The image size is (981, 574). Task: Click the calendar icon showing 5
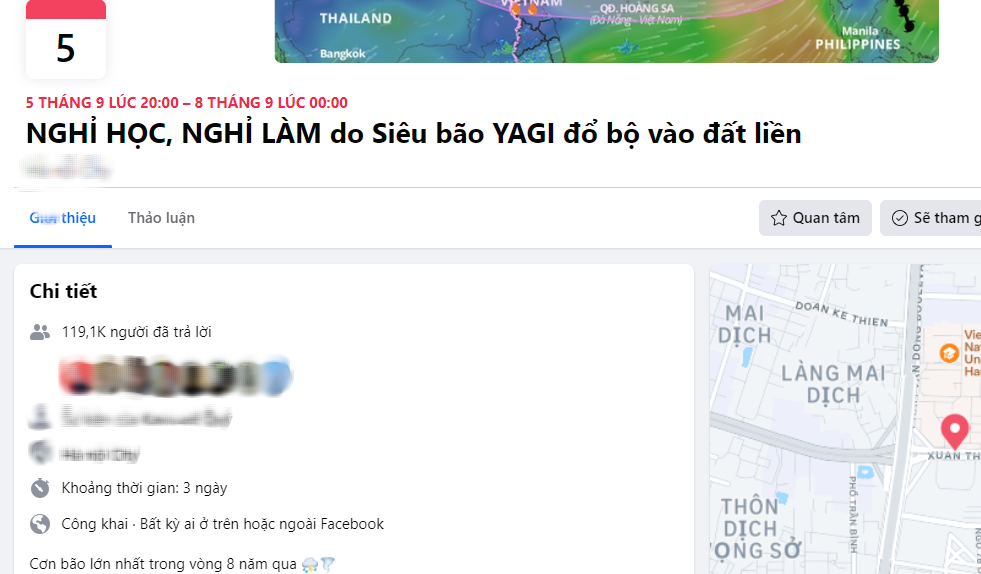[66, 39]
